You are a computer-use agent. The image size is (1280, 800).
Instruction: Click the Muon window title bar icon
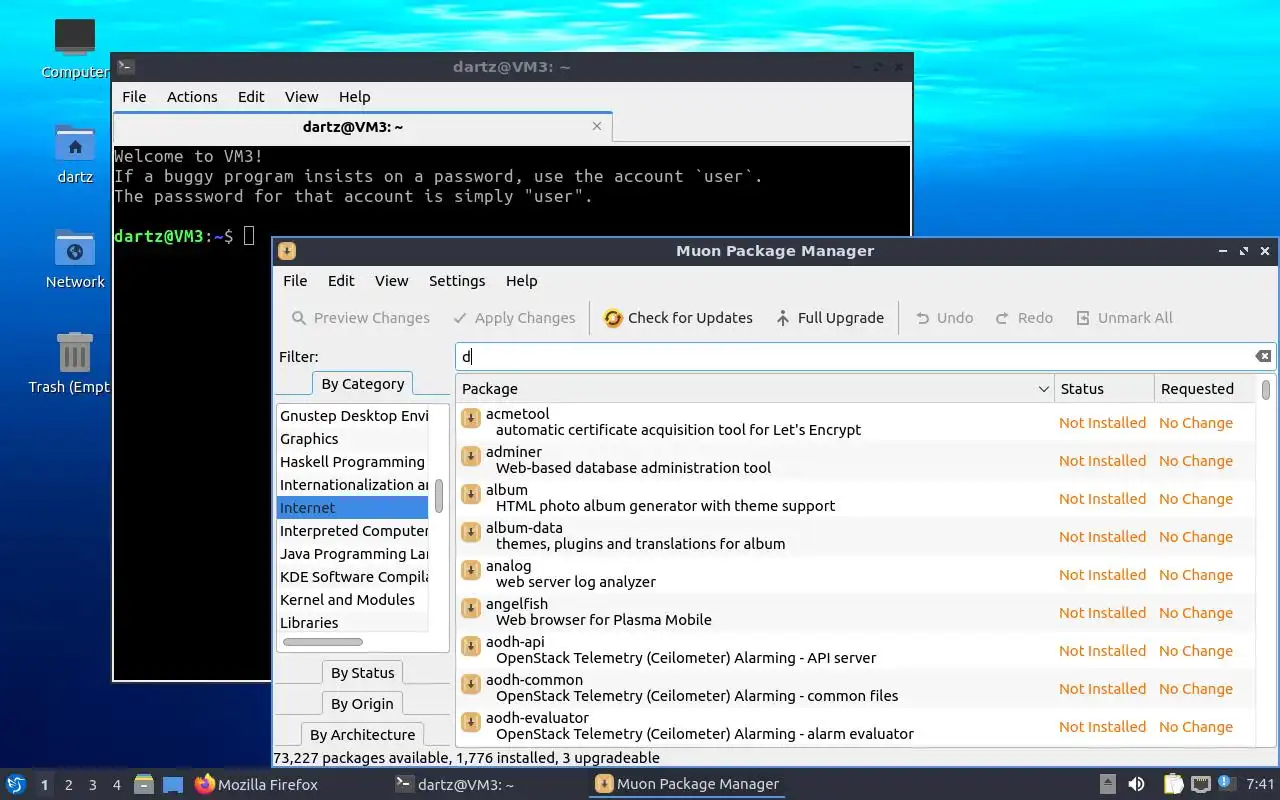point(287,251)
